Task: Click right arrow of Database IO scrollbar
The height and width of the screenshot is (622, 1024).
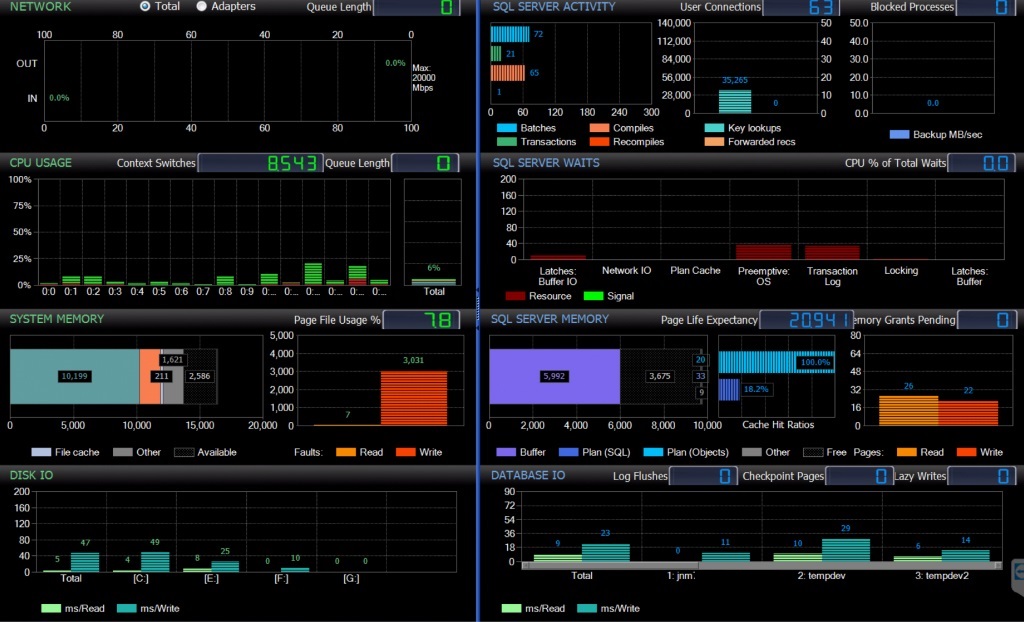Action: click(x=999, y=566)
